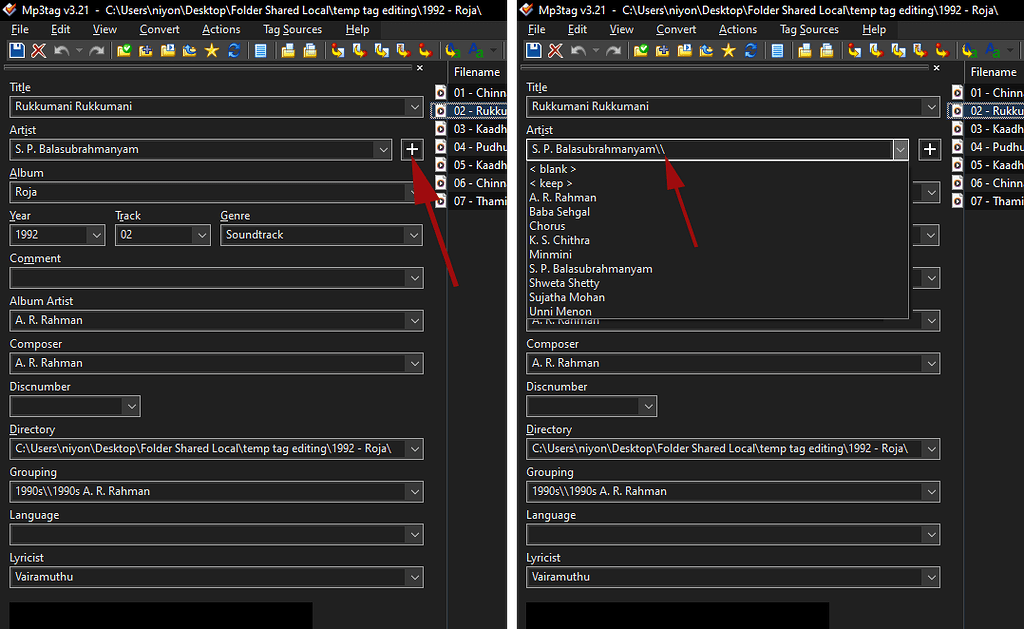Screen dimensions: 1024x629
Task: Click the blue Refresh arrows icon in right window
Action: click(x=751, y=50)
